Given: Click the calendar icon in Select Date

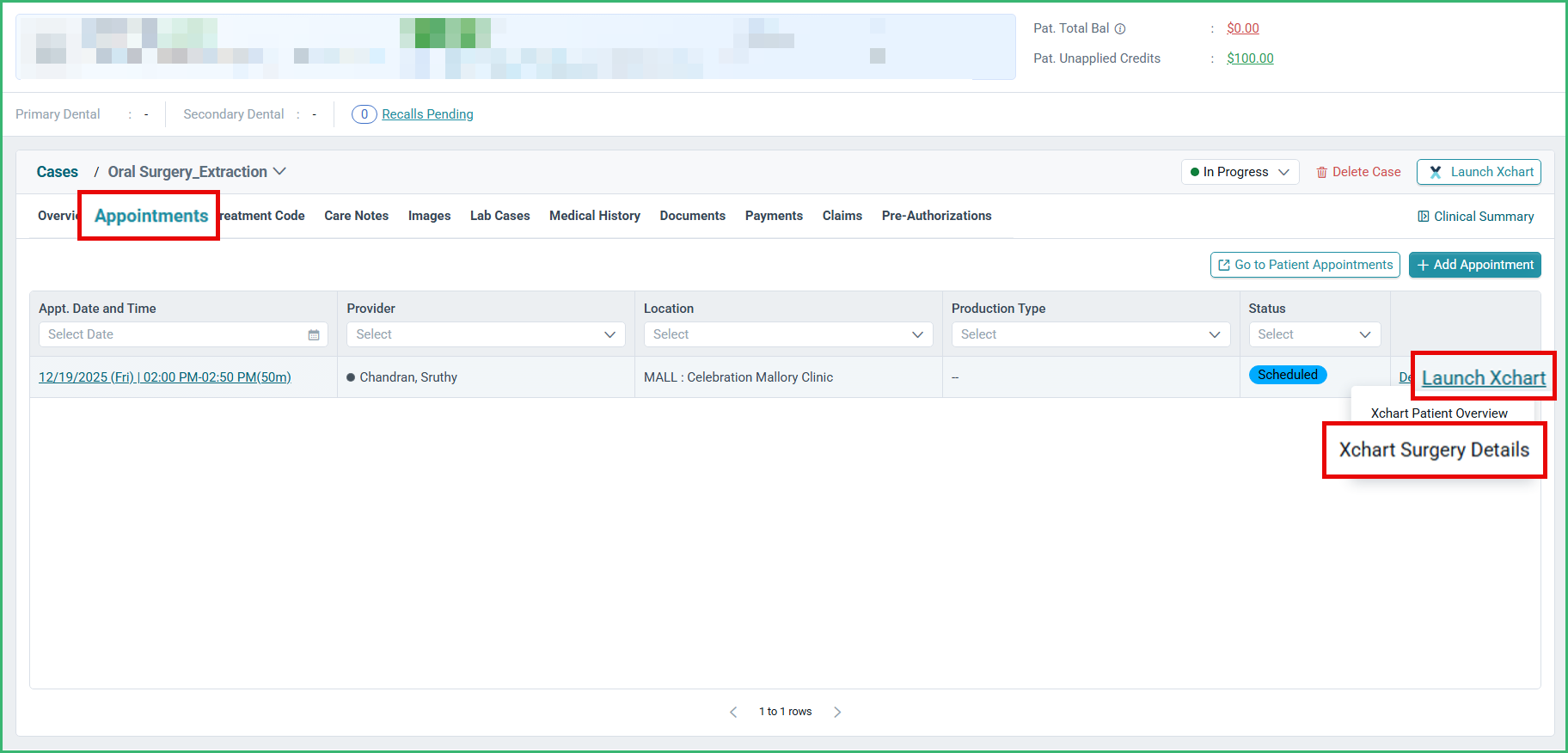Looking at the screenshot, I should point(314,334).
